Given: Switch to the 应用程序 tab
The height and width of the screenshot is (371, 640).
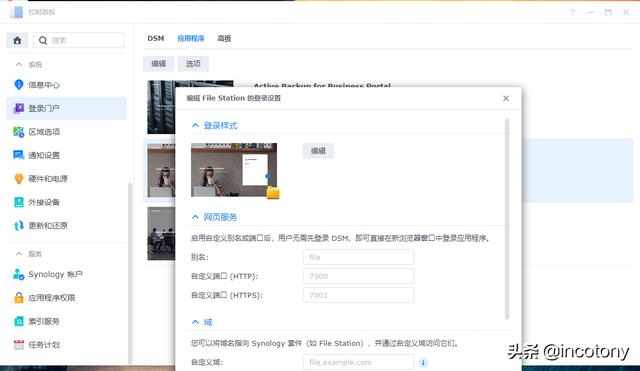Looking at the screenshot, I should [x=191, y=38].
